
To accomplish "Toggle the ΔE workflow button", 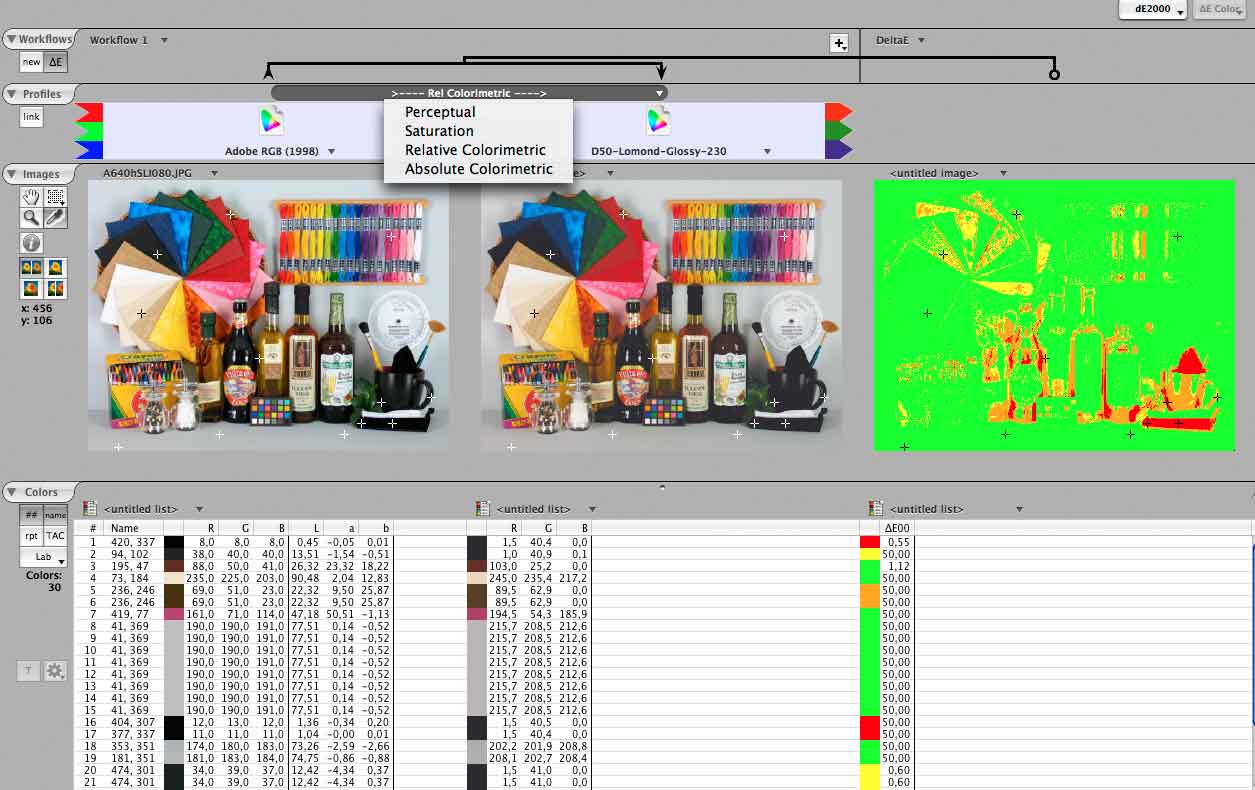I will 57,62.
